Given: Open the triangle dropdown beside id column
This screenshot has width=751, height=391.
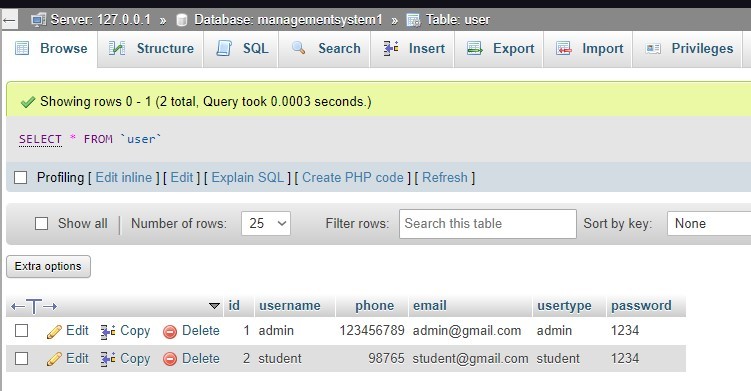Looking at the screenshot, I should tap(214, 306).
